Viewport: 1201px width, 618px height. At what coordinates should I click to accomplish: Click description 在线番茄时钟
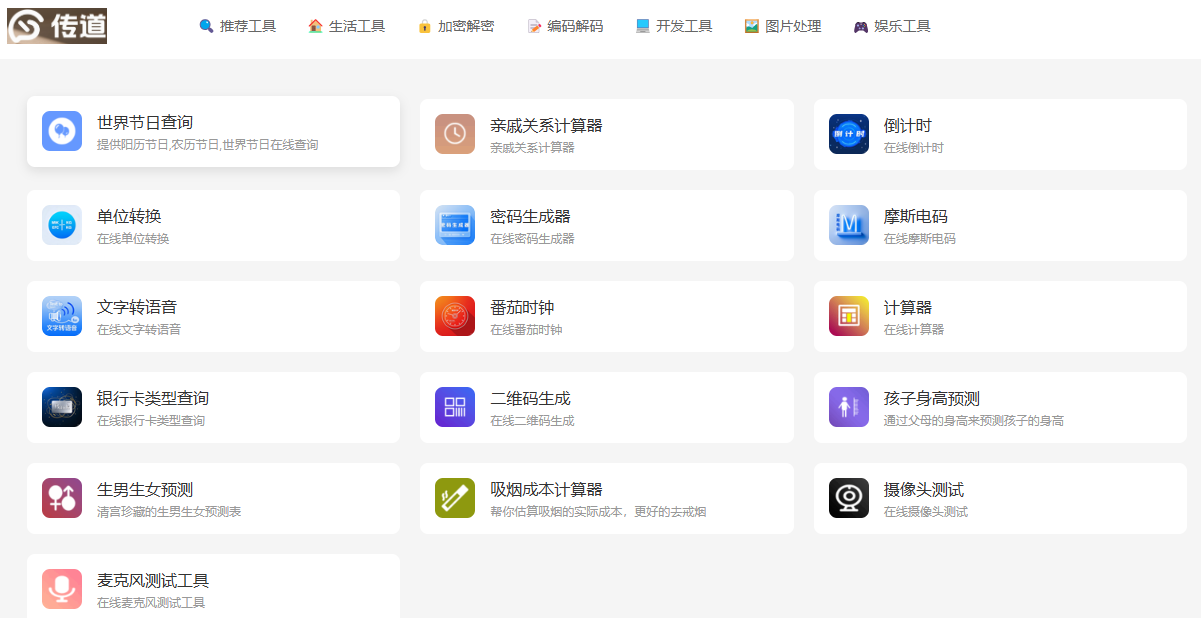click(526, 330)
